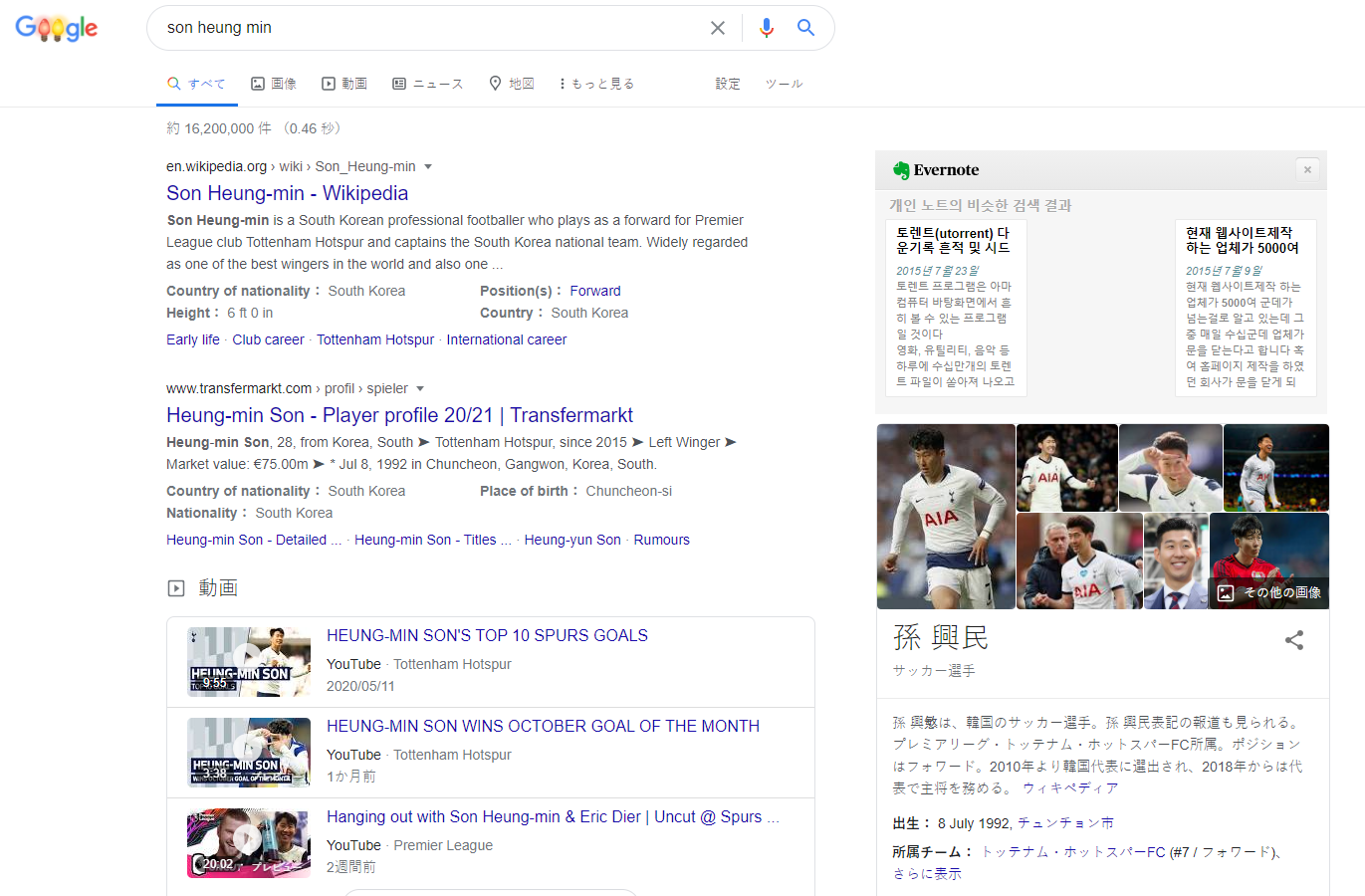Start voice search with the microphone icon
1365x896 pixels.
[766, 28]
